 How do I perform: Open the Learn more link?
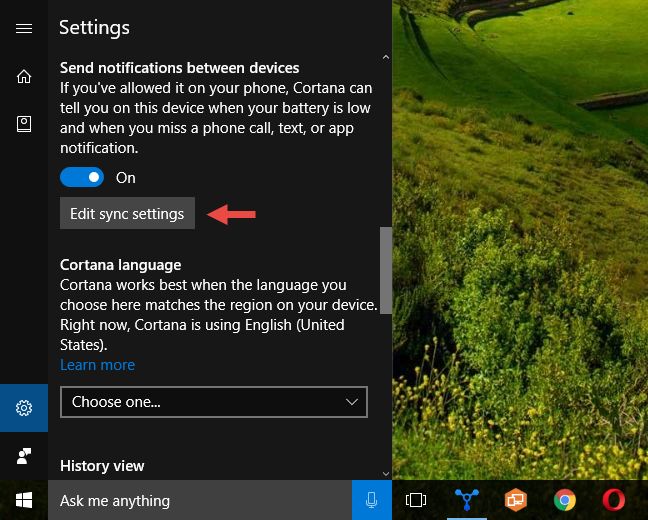coord(98,365)
